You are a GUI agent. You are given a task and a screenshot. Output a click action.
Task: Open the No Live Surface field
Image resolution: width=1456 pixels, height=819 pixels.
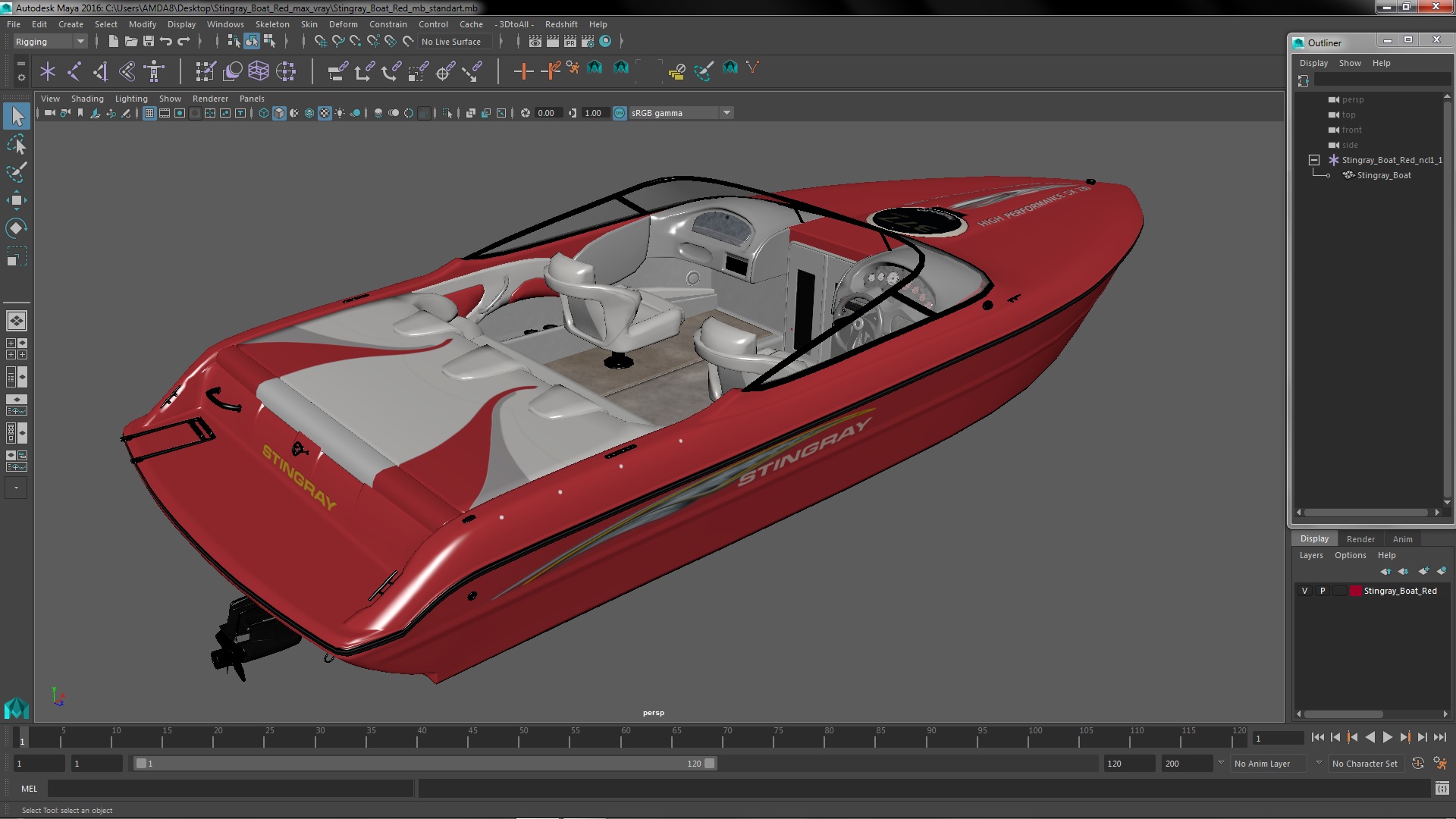coord(455,42)
